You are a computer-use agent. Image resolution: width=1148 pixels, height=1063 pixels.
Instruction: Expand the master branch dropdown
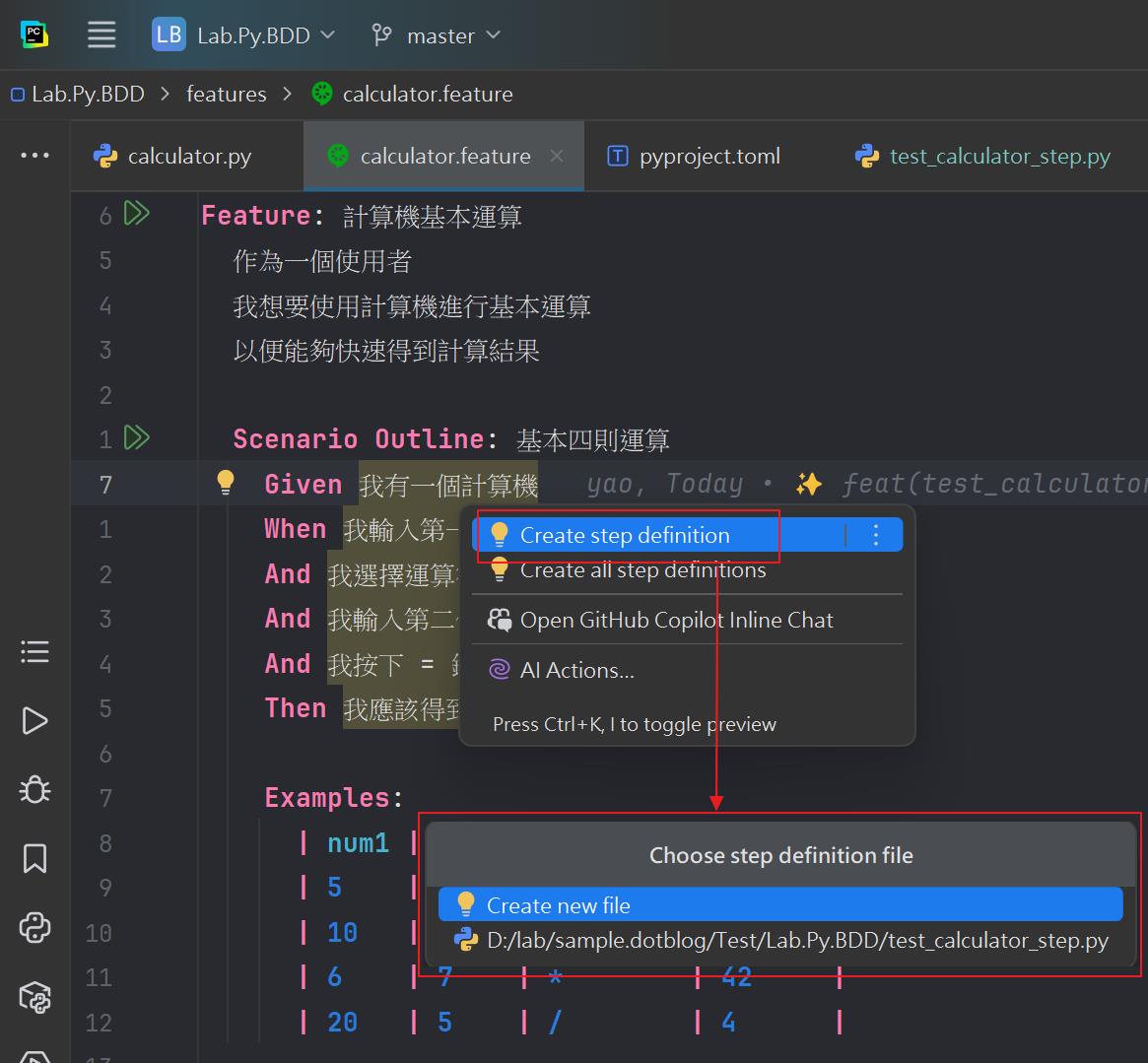click(437, 35)
